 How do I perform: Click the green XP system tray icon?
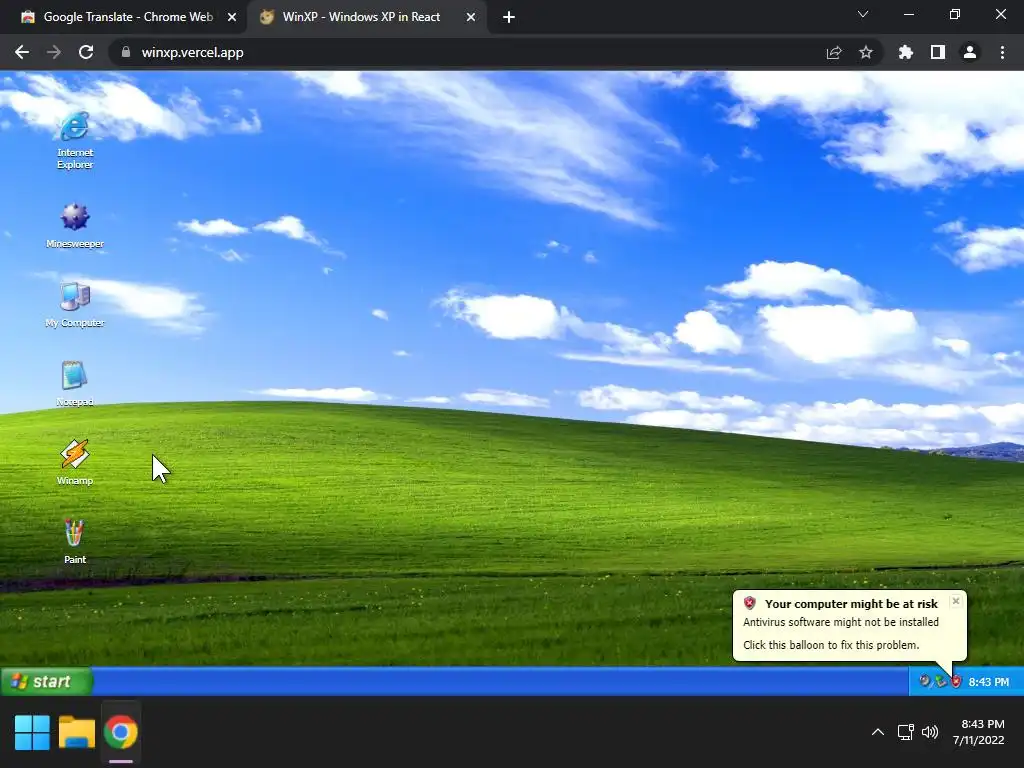coord(940,682)
